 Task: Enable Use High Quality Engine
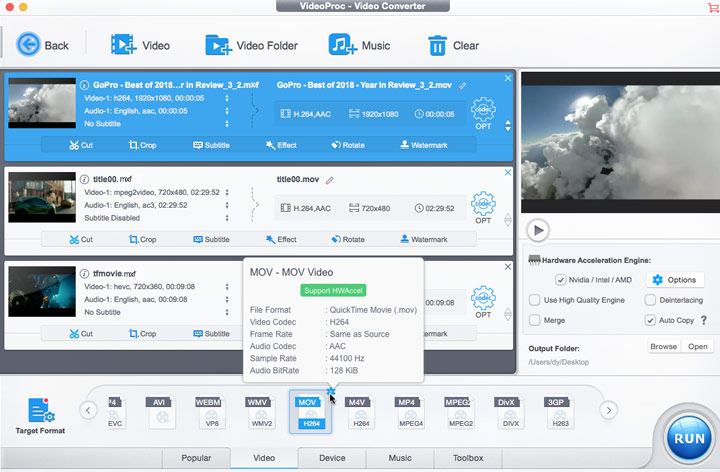click(x=535, y=300)
